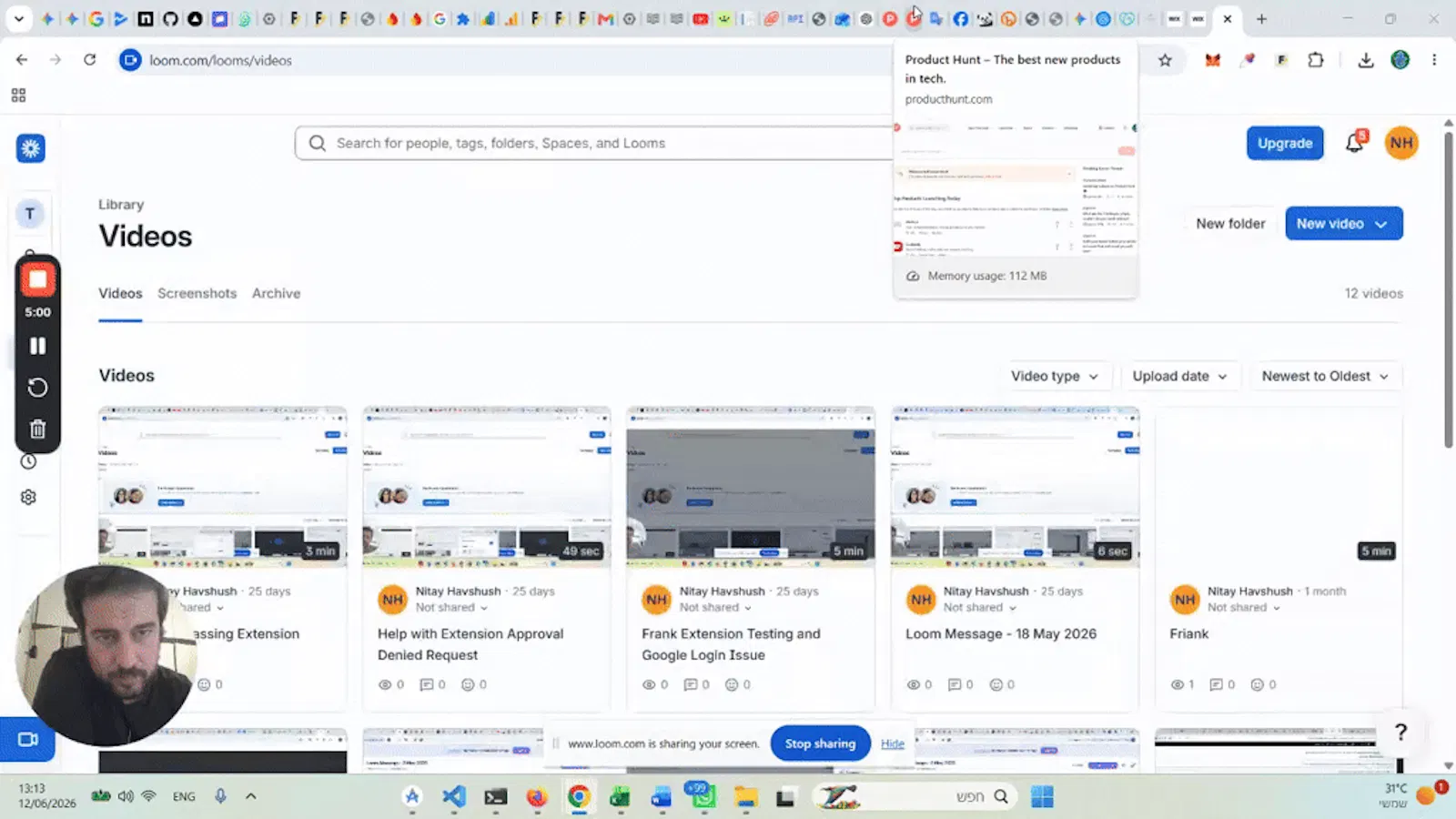Open Help with Extension Approval video thumbnail
1456x819 pixels.
pyautogui.click(x=487, y=487)
